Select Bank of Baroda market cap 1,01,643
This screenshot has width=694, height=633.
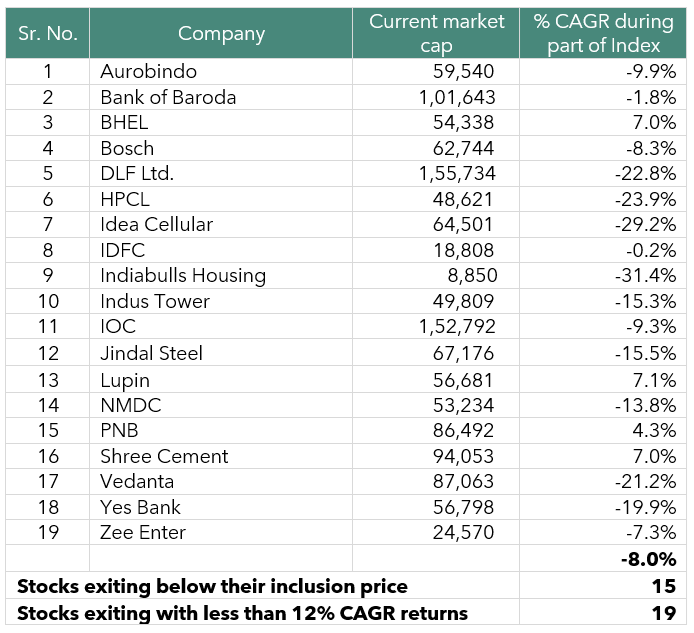pyautogui.click(x=457, y=97)
